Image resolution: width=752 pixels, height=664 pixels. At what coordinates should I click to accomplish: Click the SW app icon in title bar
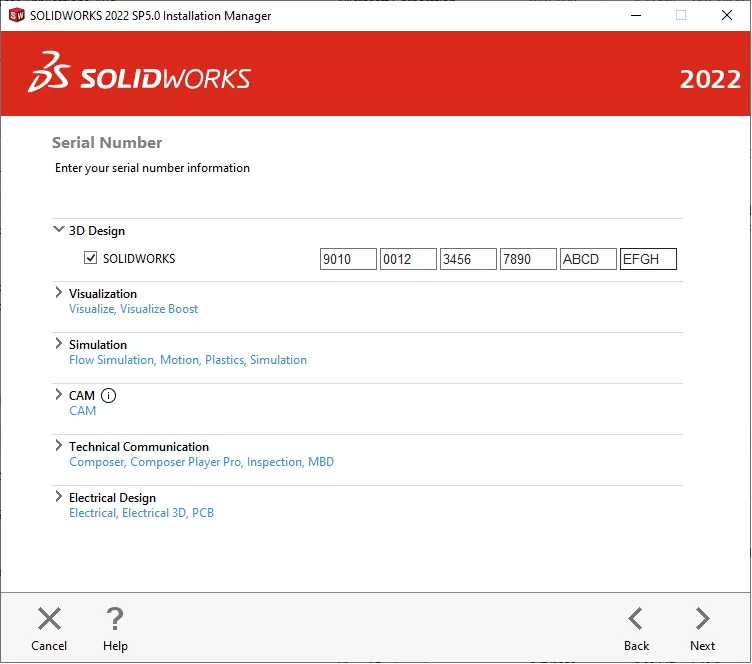[16, 15]
